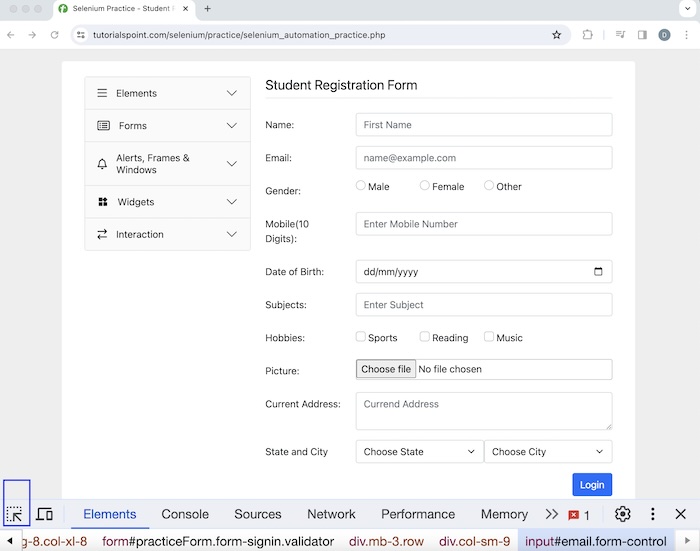700x551 pixels.
Task: Open Chrome side panel icon
Action: (x=642, y=35)
